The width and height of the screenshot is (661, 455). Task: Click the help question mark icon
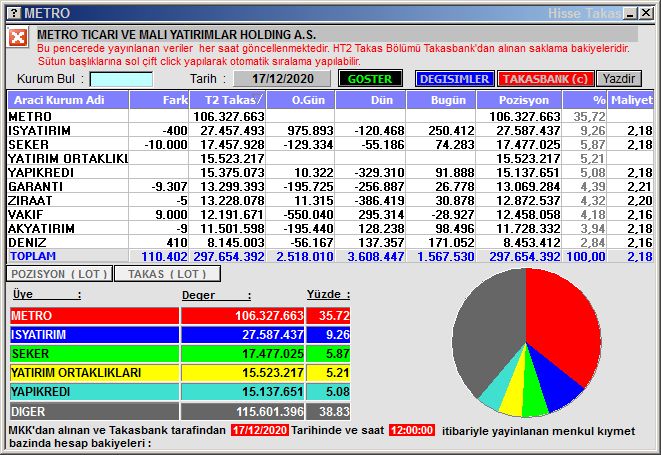pyautogui.click(x=14, y=13)
